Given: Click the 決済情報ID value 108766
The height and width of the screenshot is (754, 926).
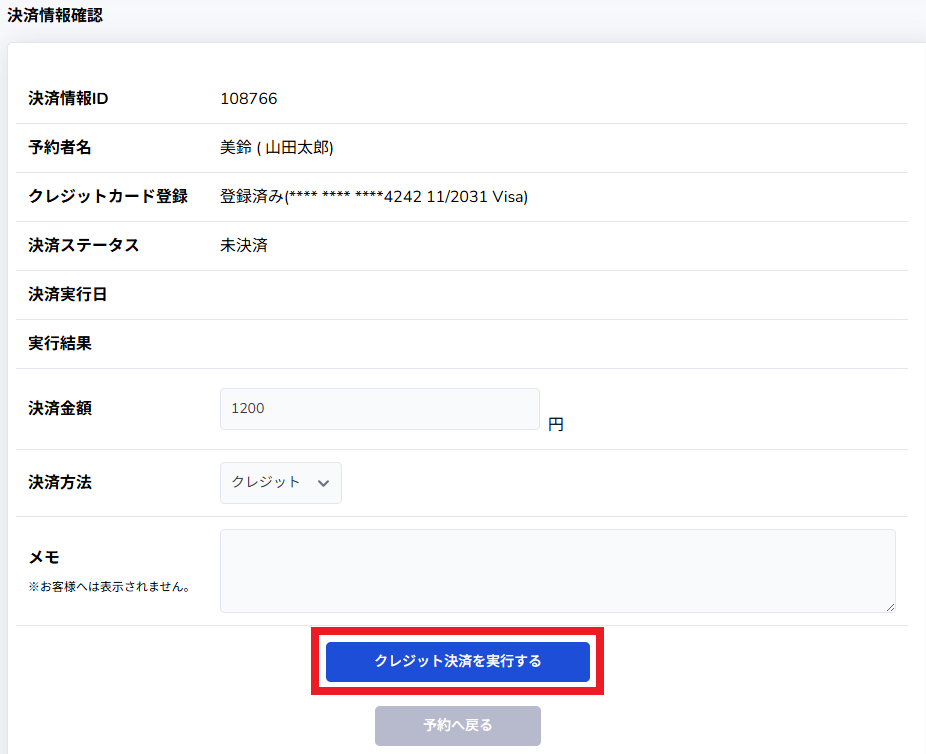Looking at the screenshot, I should [248, 99].
